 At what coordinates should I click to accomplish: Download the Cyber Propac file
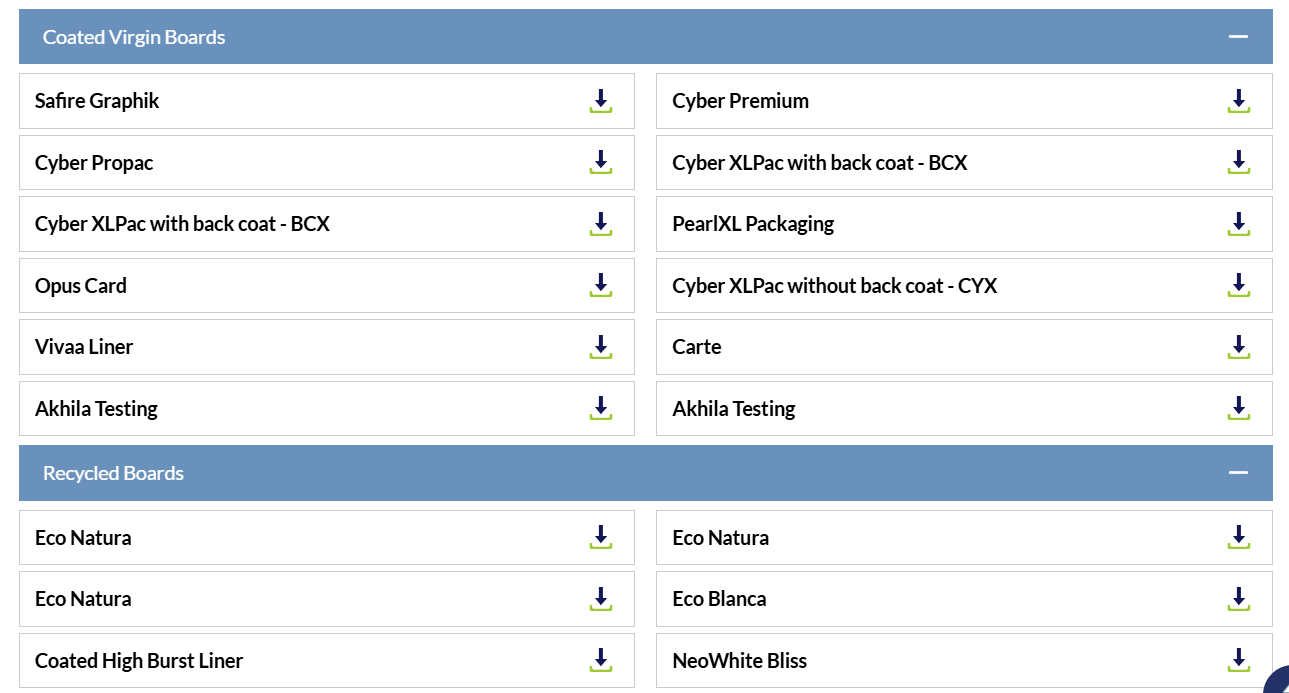(600, 163)
